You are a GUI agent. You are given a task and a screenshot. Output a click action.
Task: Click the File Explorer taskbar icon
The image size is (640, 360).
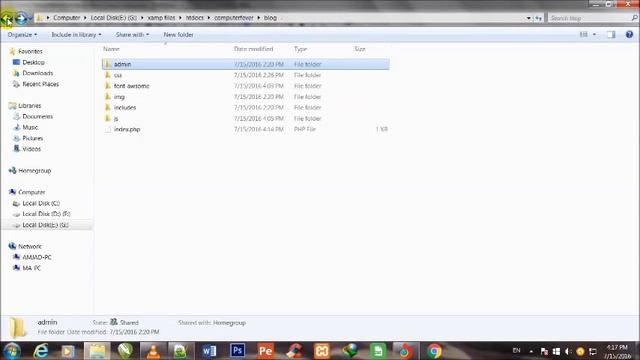[97, 351]
